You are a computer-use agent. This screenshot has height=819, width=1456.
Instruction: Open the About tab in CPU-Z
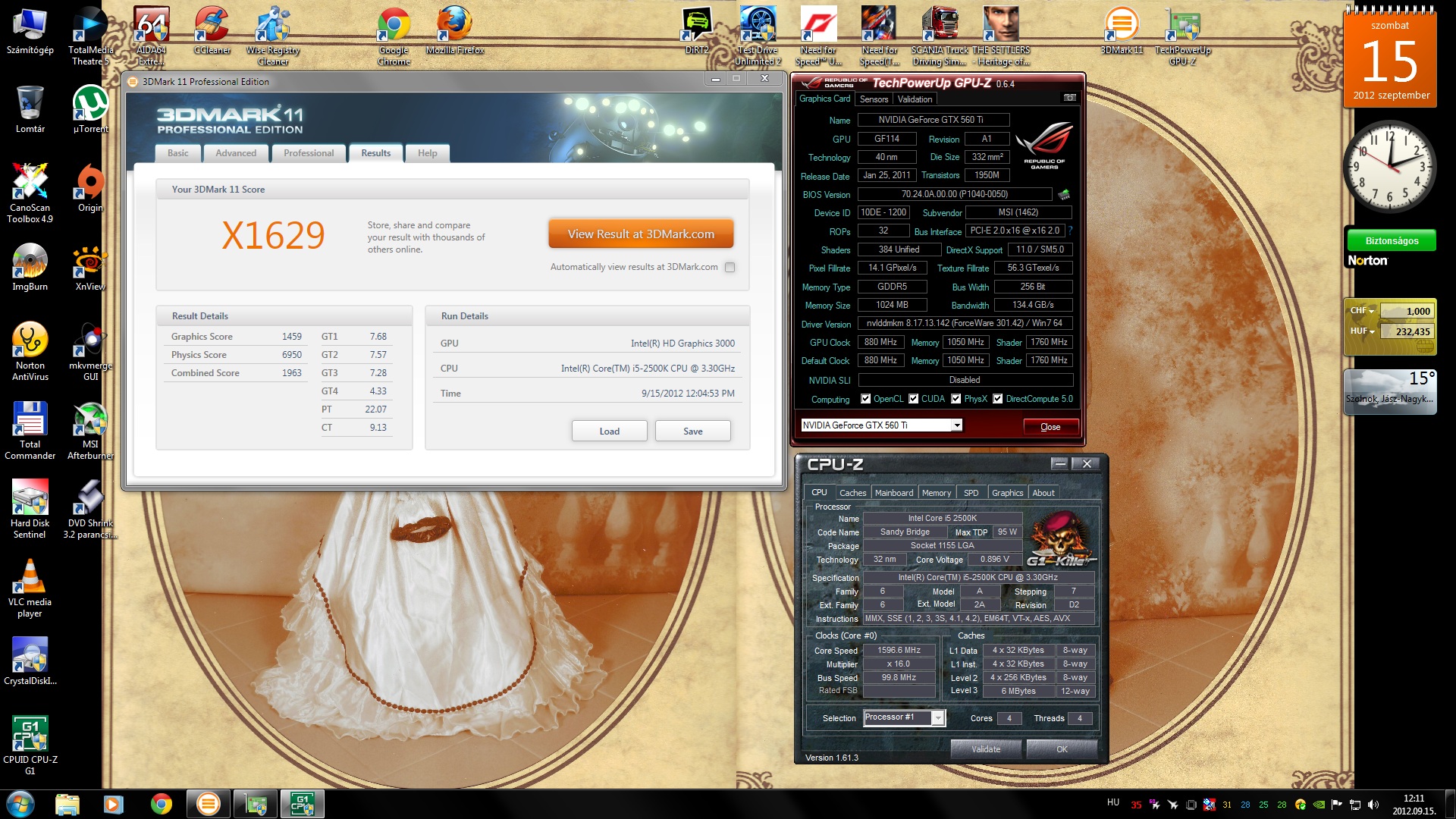tap(1043, 493)
